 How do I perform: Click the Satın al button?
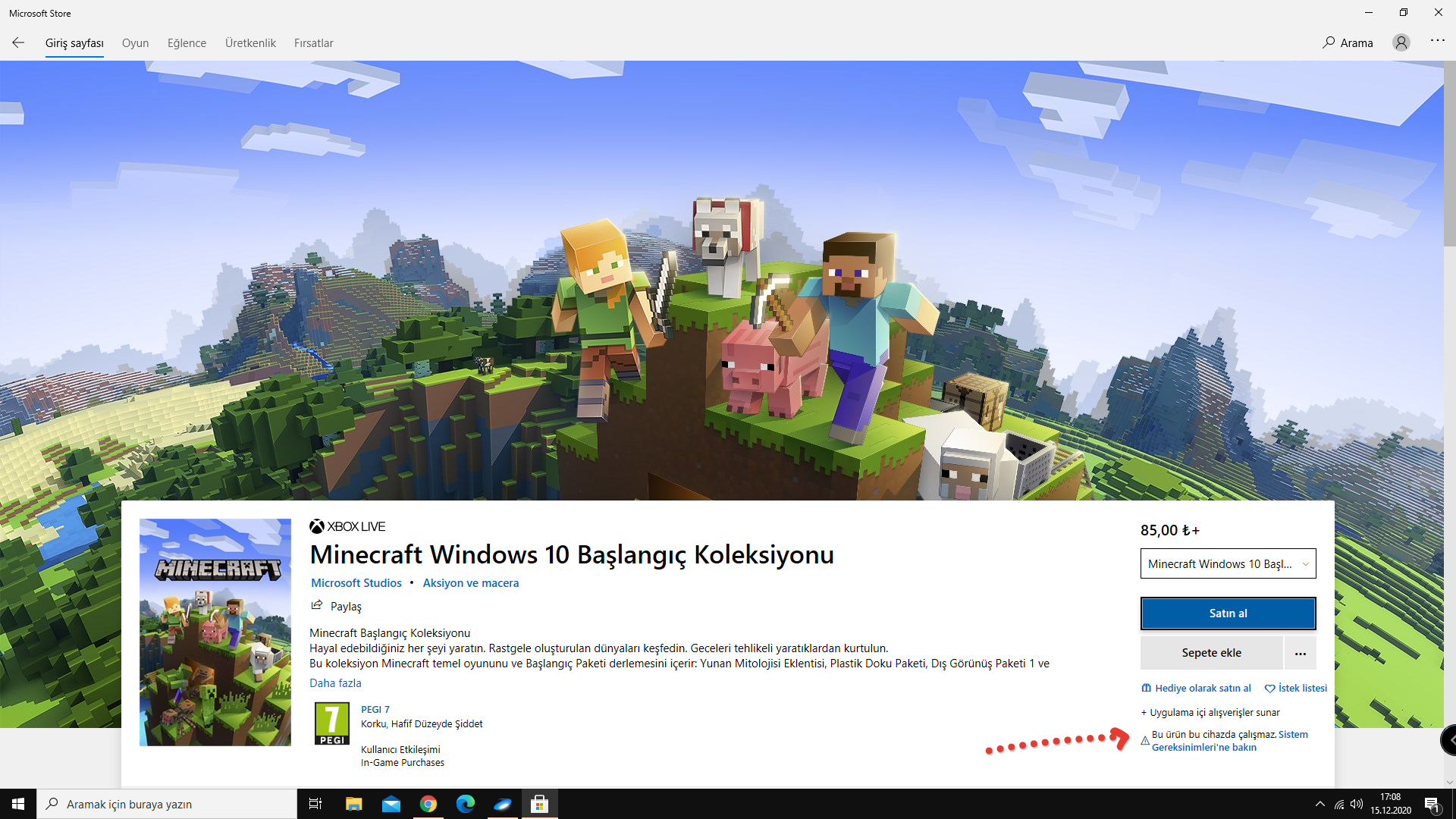pyautogui.click(x=1228, y=613)
